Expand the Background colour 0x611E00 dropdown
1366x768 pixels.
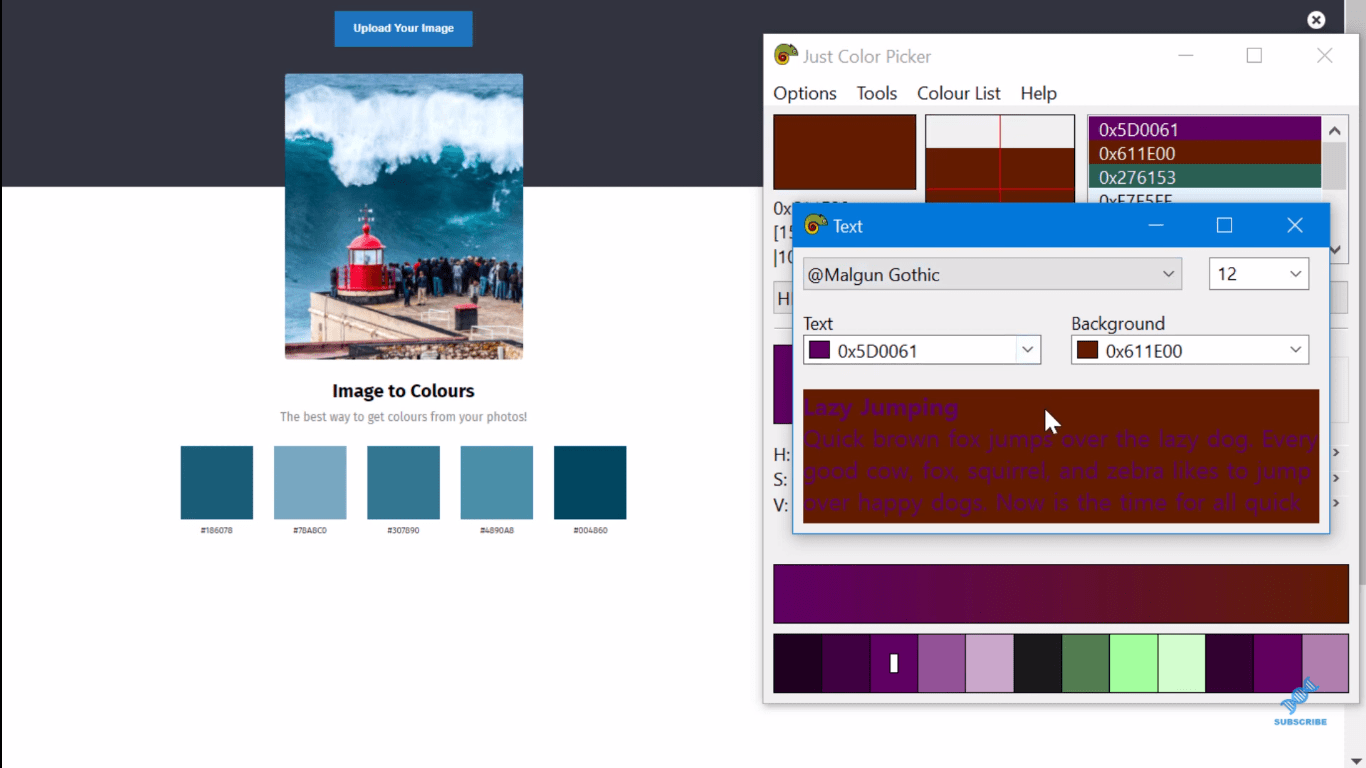pos(1190,350)
